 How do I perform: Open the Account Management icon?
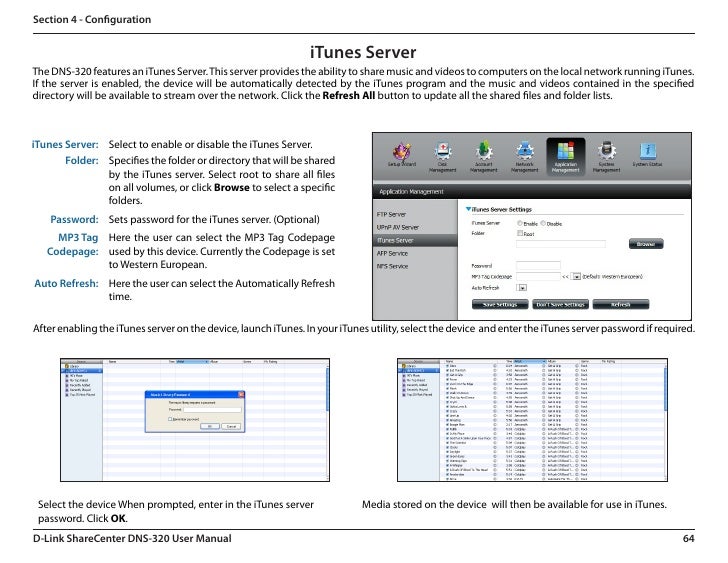pyautogui.click(x=483, y=156)
